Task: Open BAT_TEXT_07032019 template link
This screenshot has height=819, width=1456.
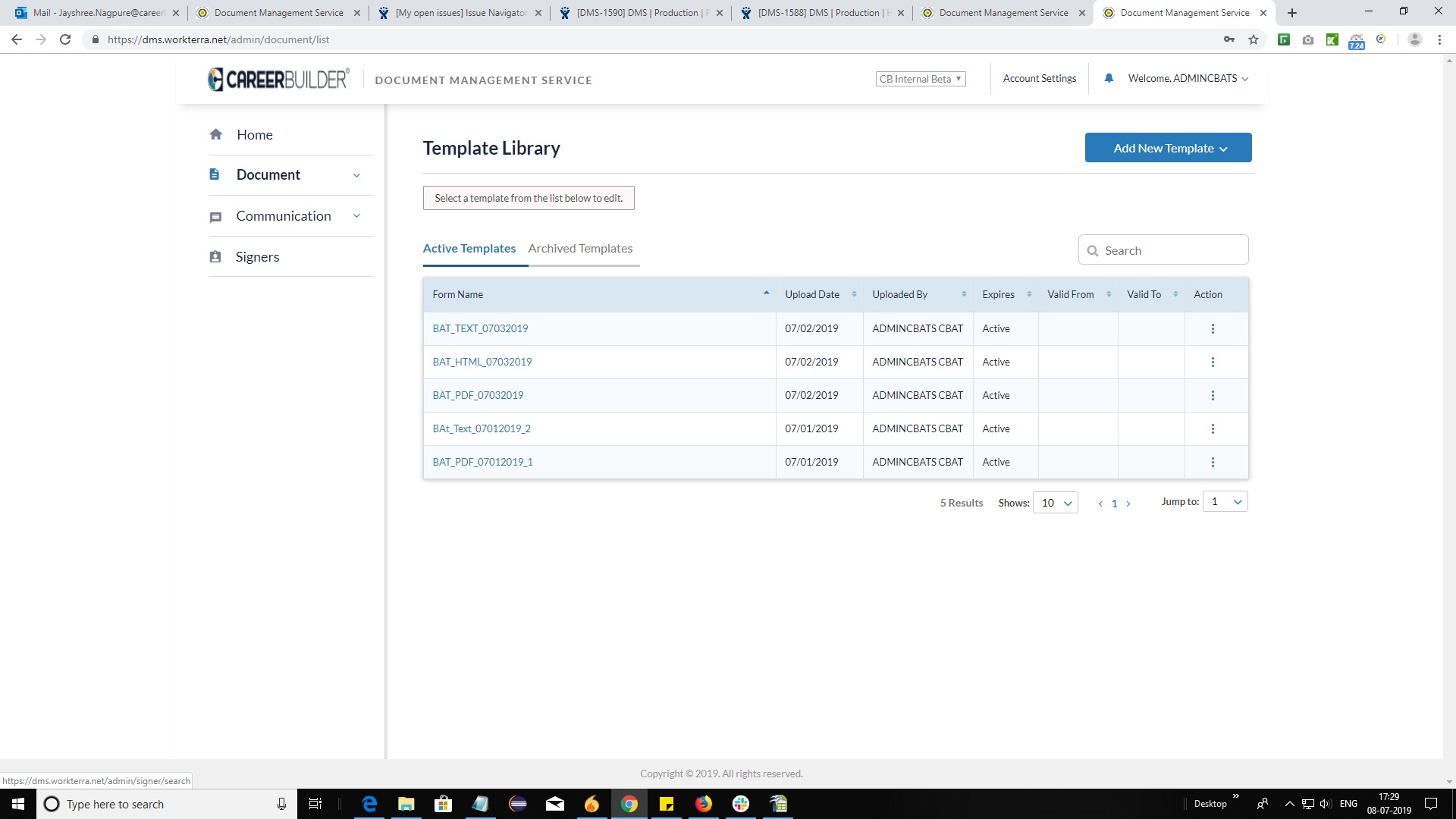Action: 480,328
